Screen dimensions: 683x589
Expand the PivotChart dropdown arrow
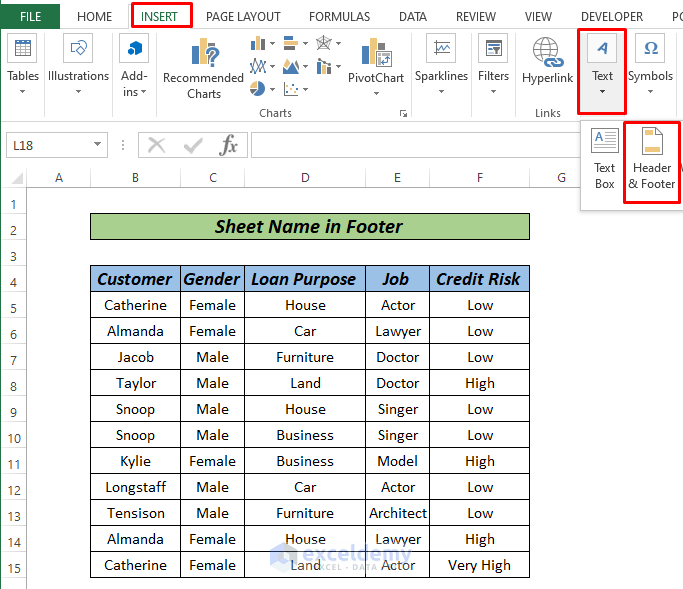(x=376, y=93)
